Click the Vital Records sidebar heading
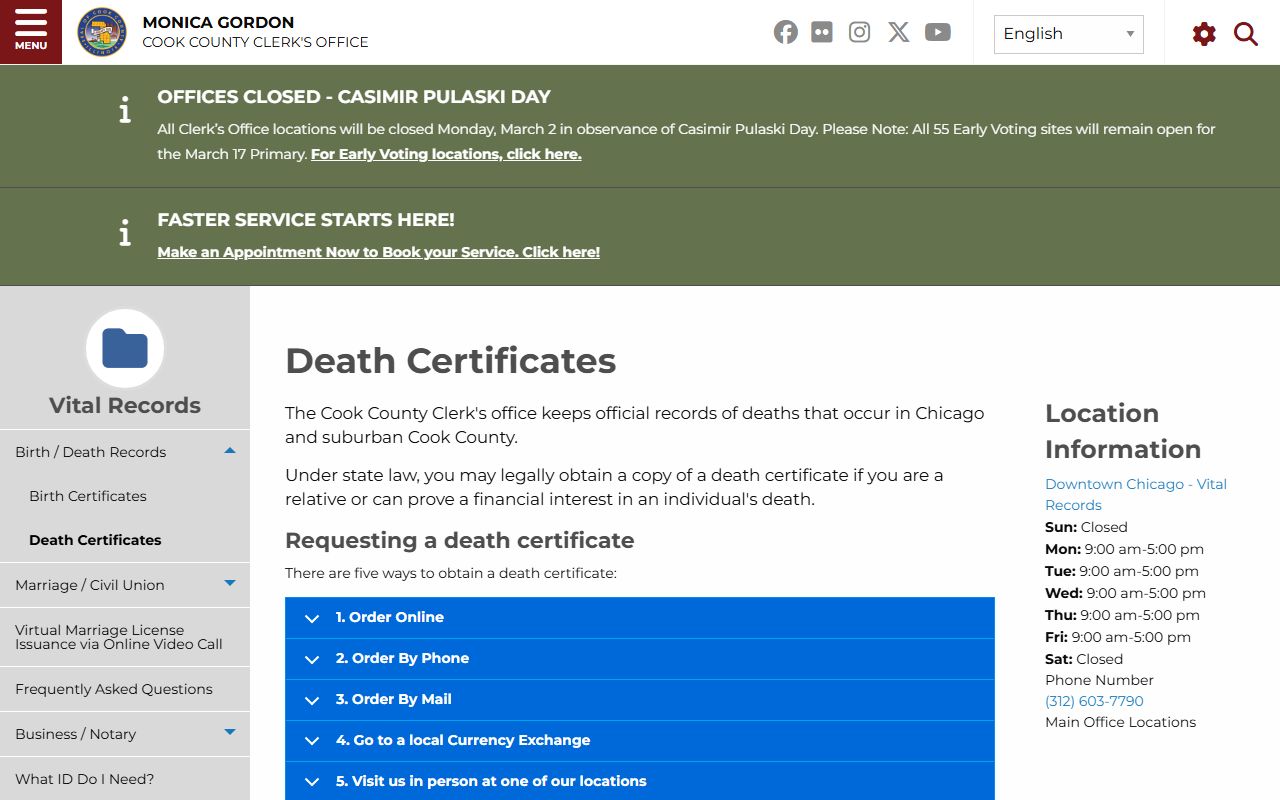The height and width of the screenshot is (800, 1280). tap(125, 405)
